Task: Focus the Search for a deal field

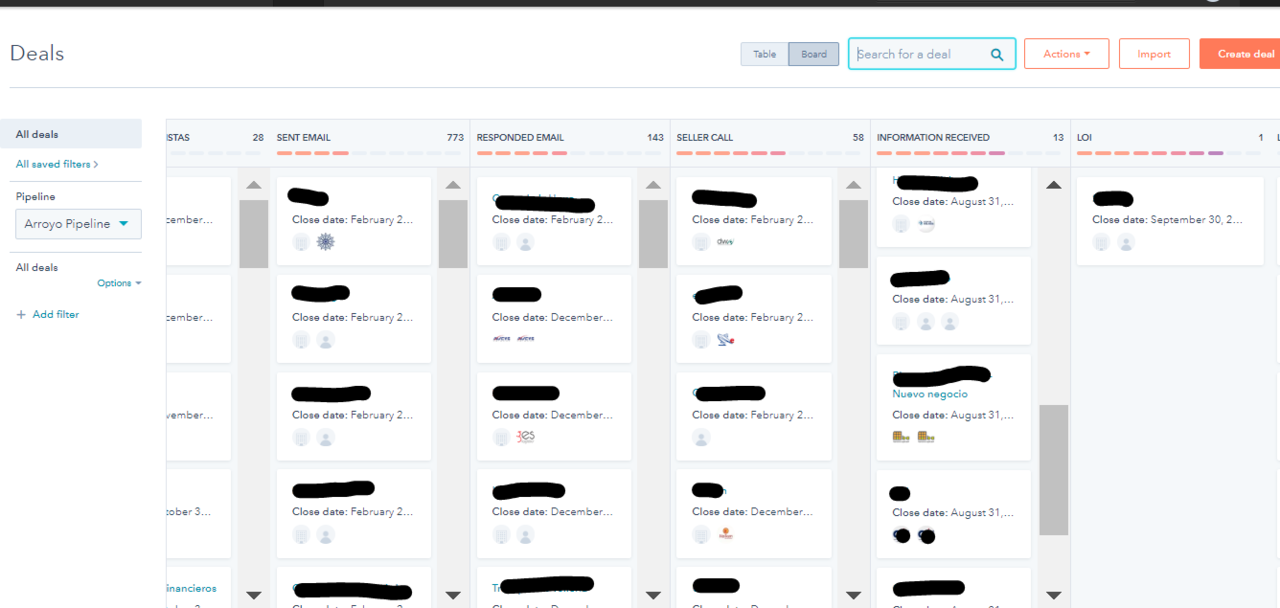Action: tap(918, 54)
